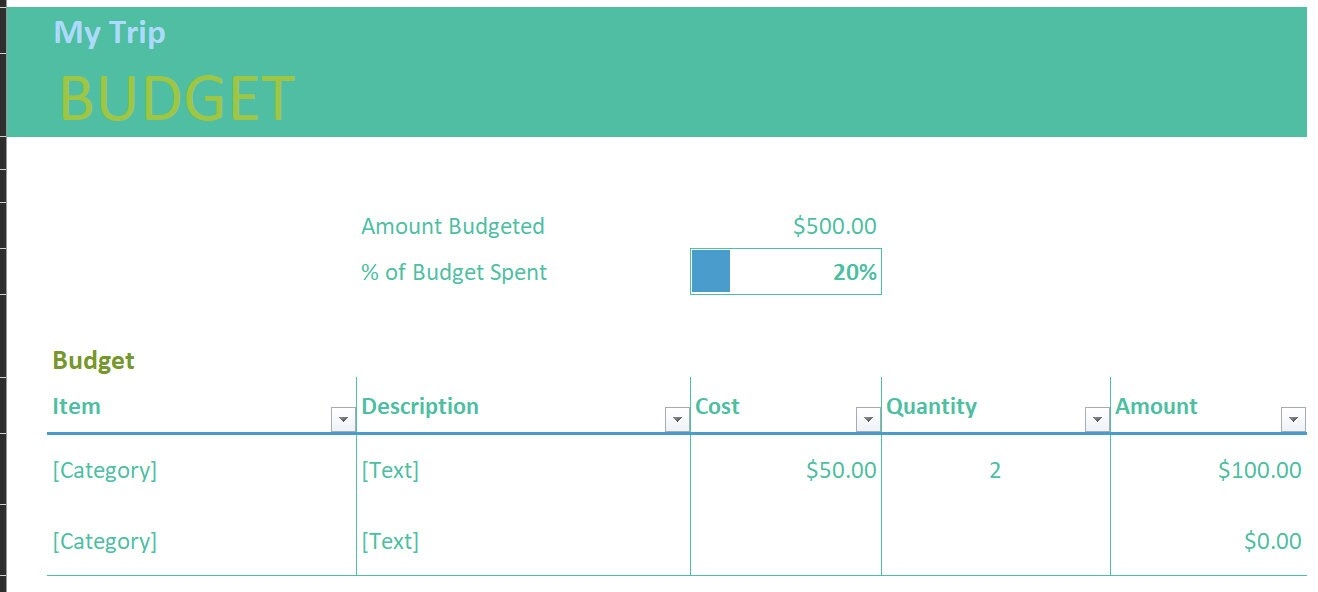The image size is (1318, 592).
Task: Select the second [Text] description cell
Action: tap(391, 541)
